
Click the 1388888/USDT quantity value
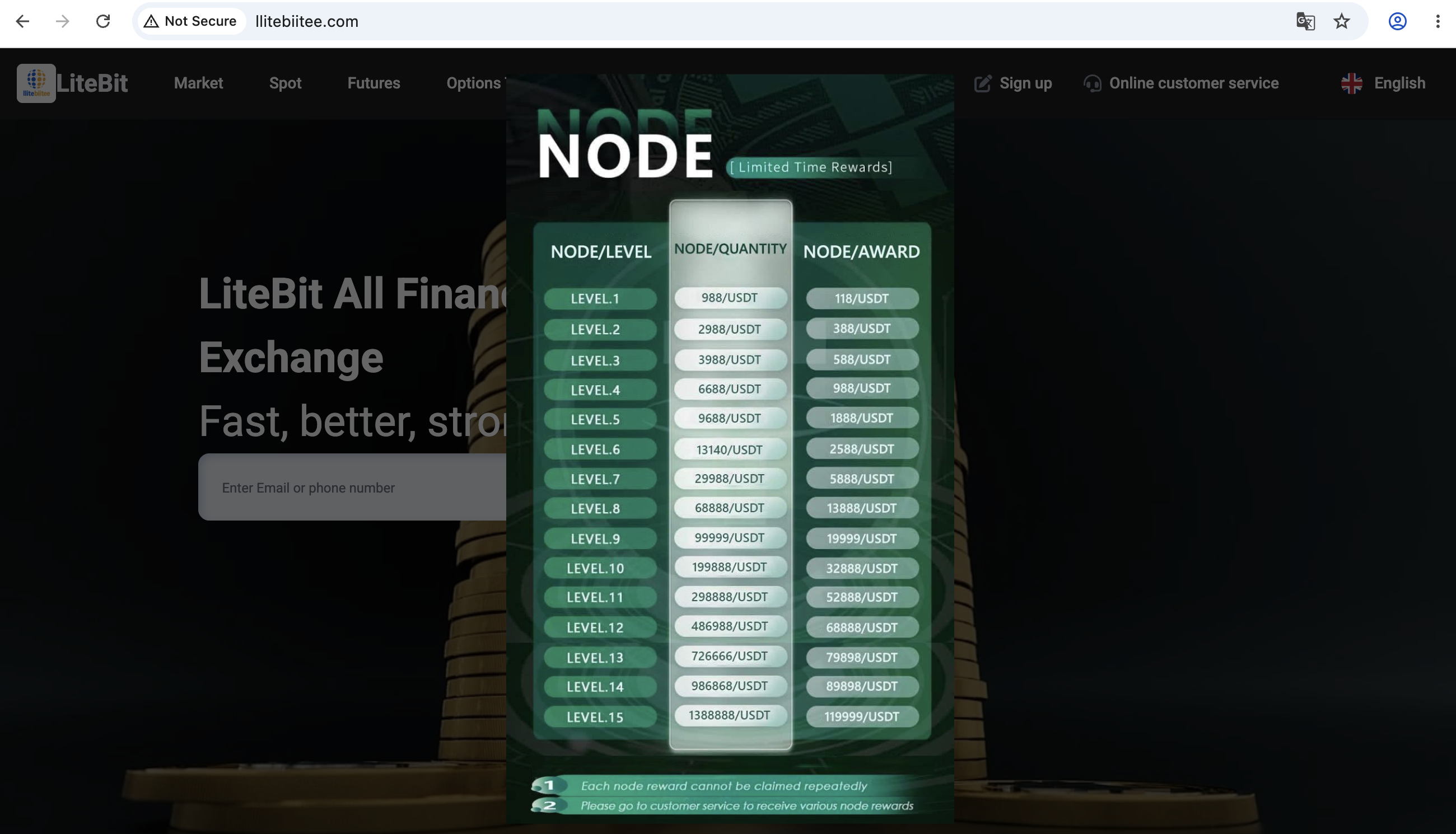coord(731,715)
